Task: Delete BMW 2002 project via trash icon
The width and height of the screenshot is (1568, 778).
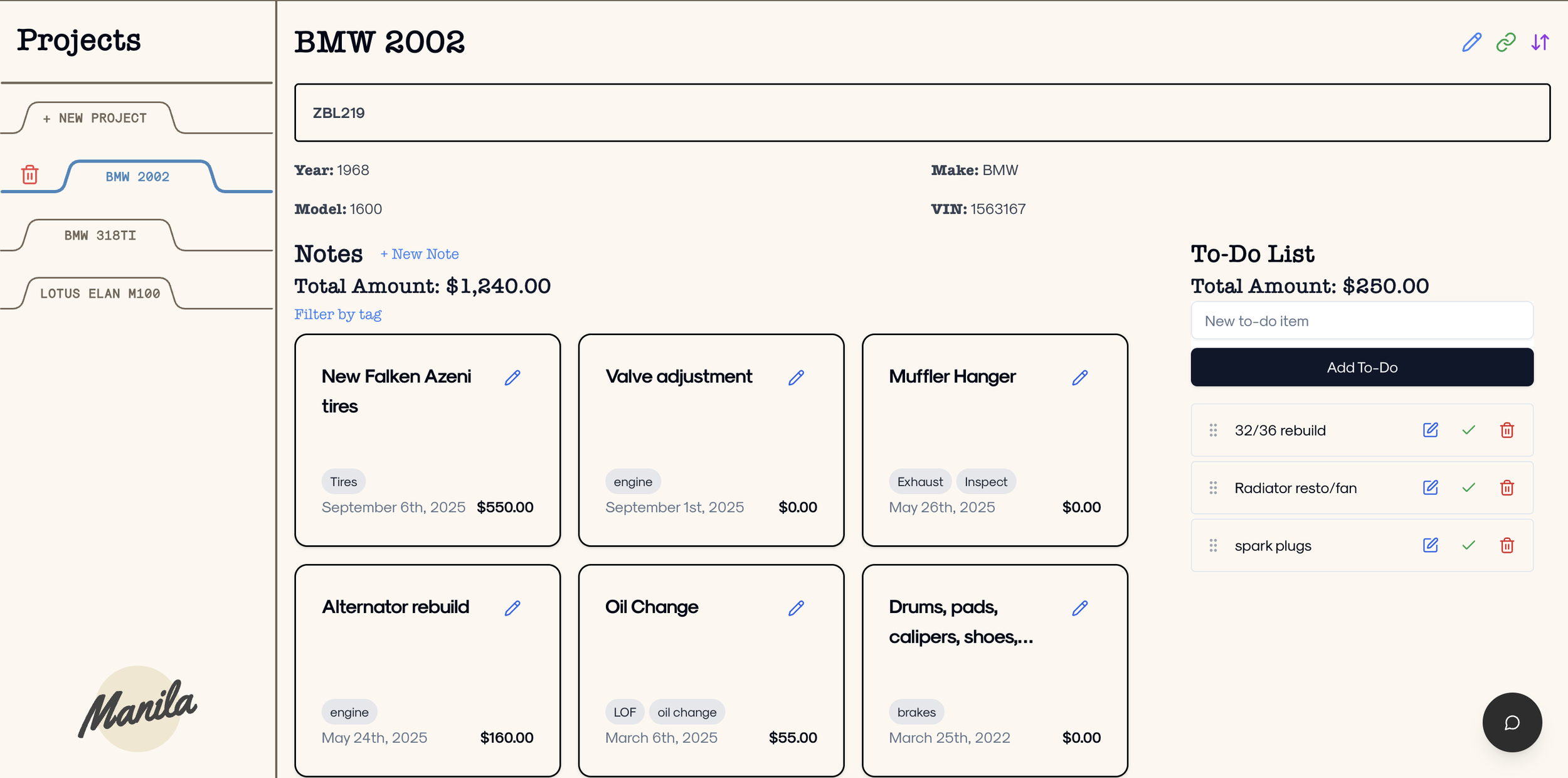Action: (x=29, y=174)
